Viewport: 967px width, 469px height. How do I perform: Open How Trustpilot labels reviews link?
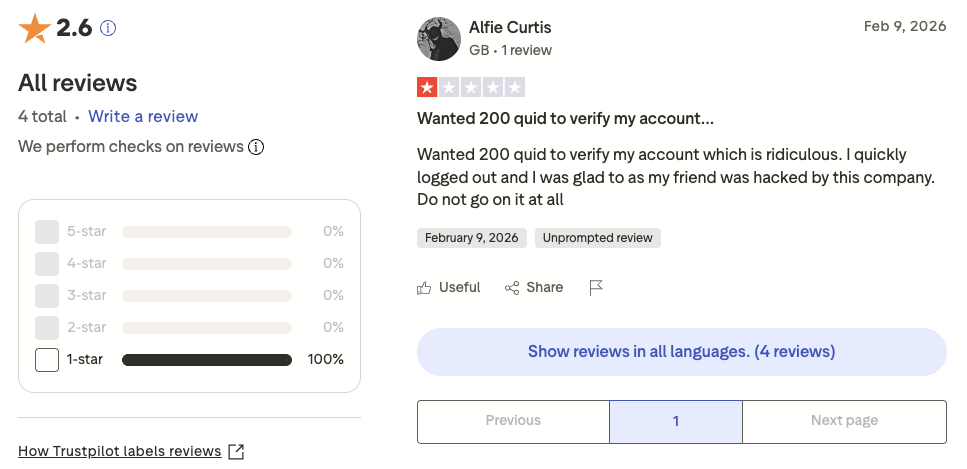[120, 451]
